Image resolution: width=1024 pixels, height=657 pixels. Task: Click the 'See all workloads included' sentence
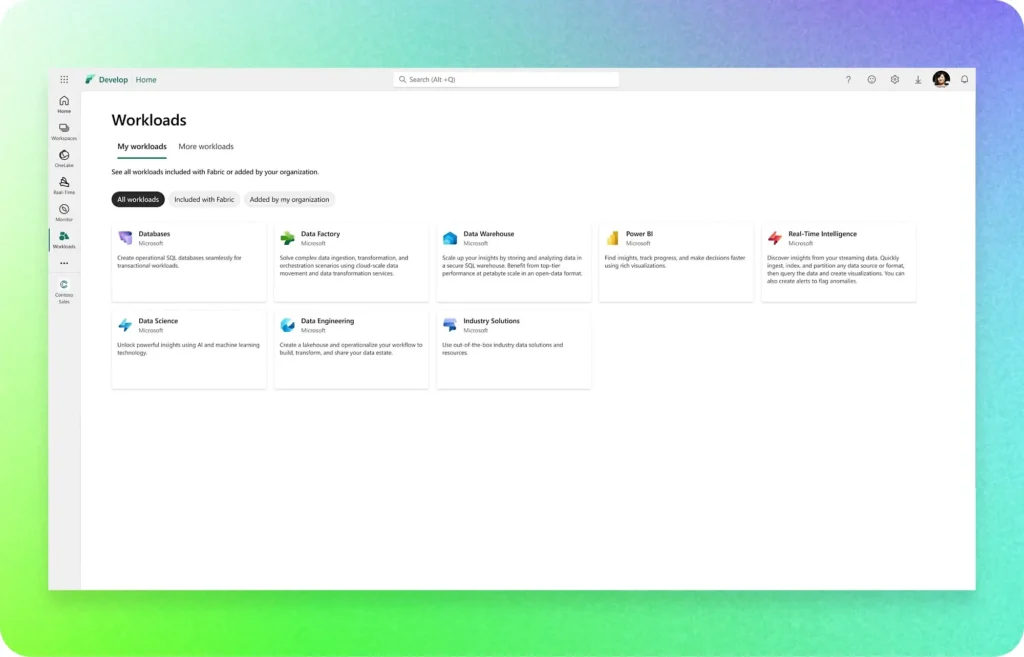(215, 172)
